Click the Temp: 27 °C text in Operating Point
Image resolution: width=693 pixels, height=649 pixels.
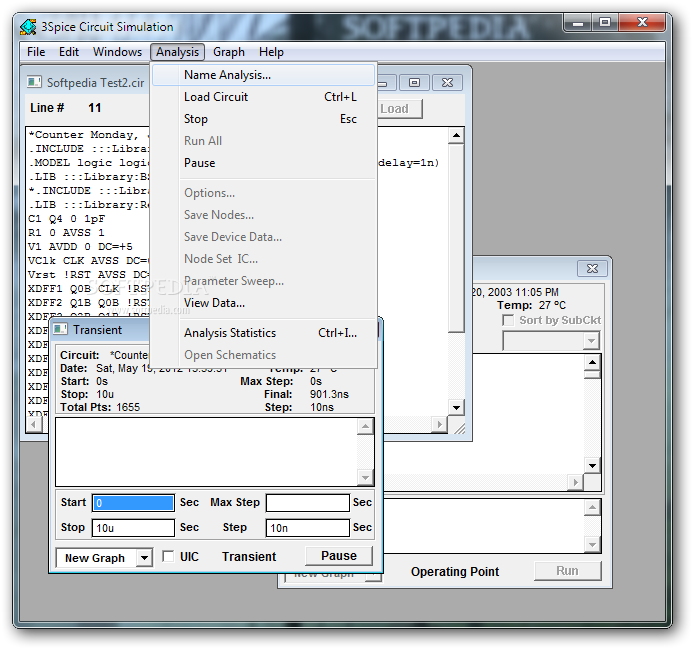pyautogui.click(x=531, y=305)
